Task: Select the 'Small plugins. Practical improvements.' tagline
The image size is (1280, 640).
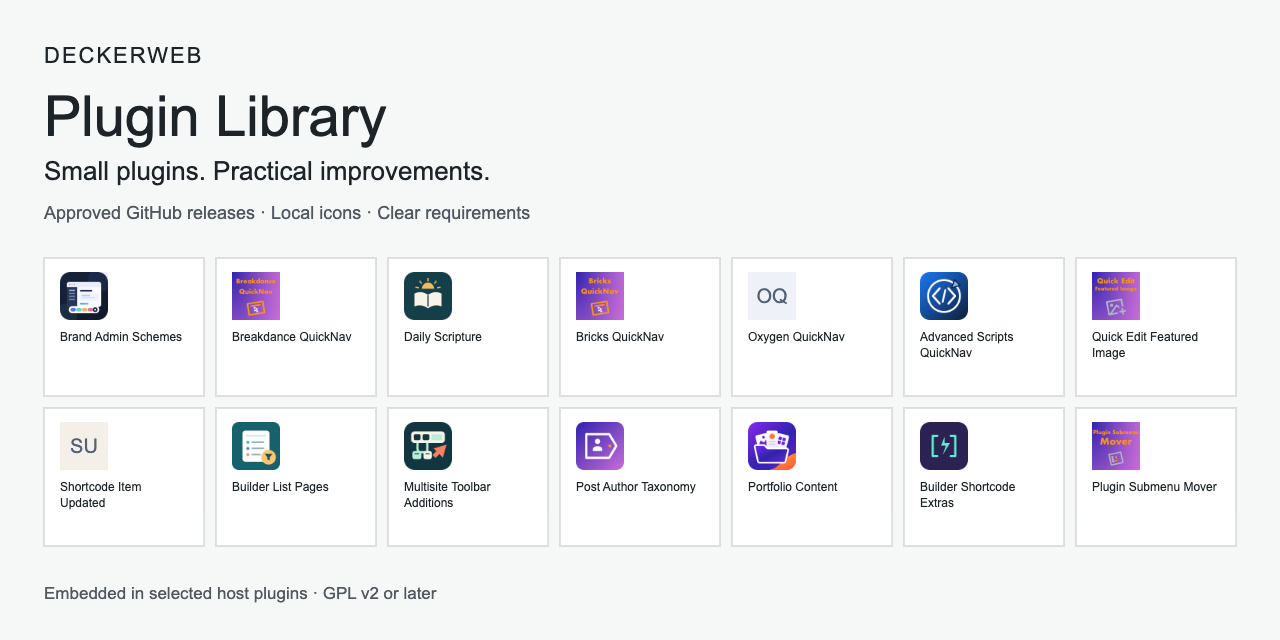Action: (x=267, y=171)
